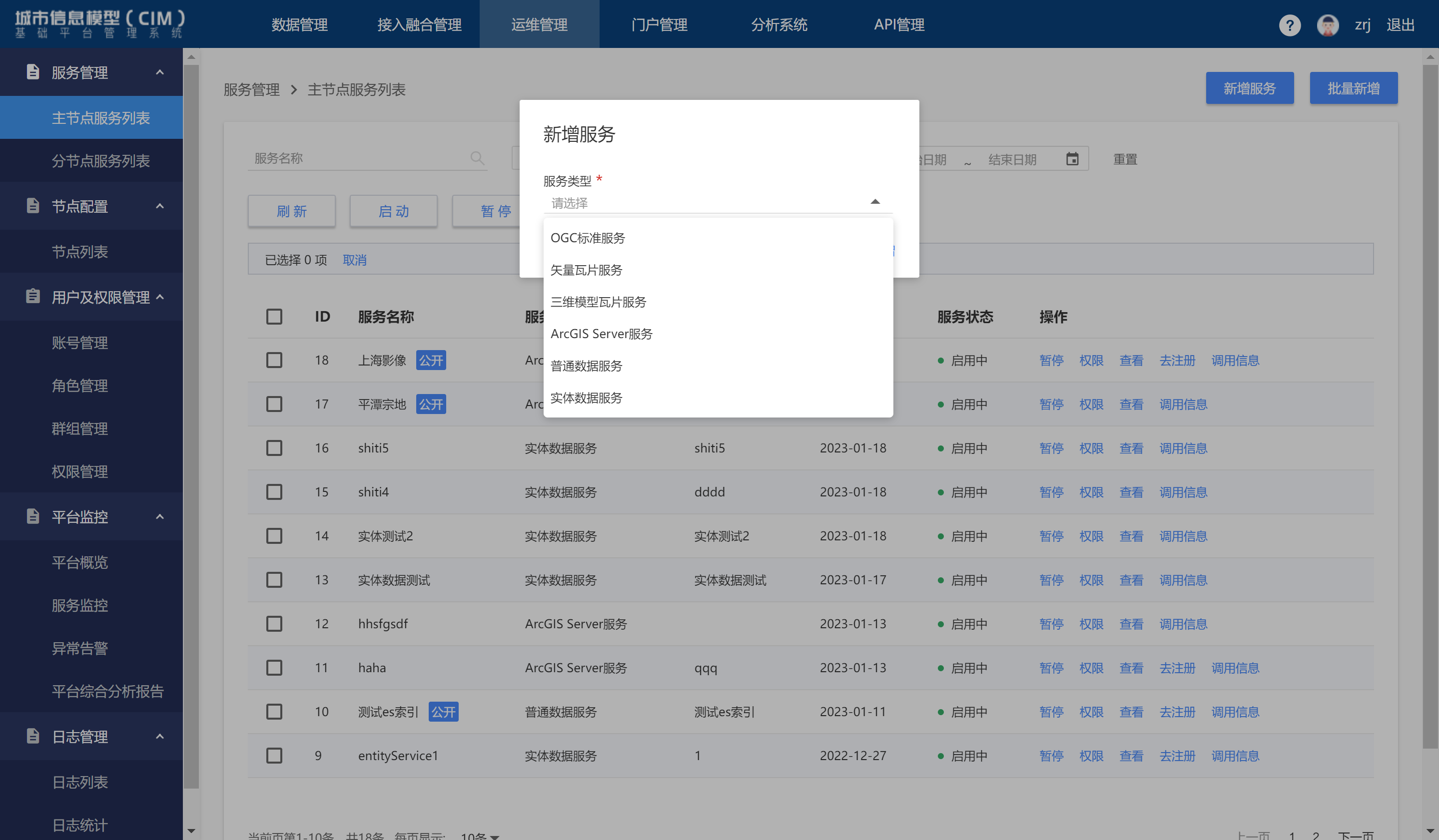The width and height of the screenshot is (1439, 840).
Task: Check the box for row haha
Action: coord(274,668)
